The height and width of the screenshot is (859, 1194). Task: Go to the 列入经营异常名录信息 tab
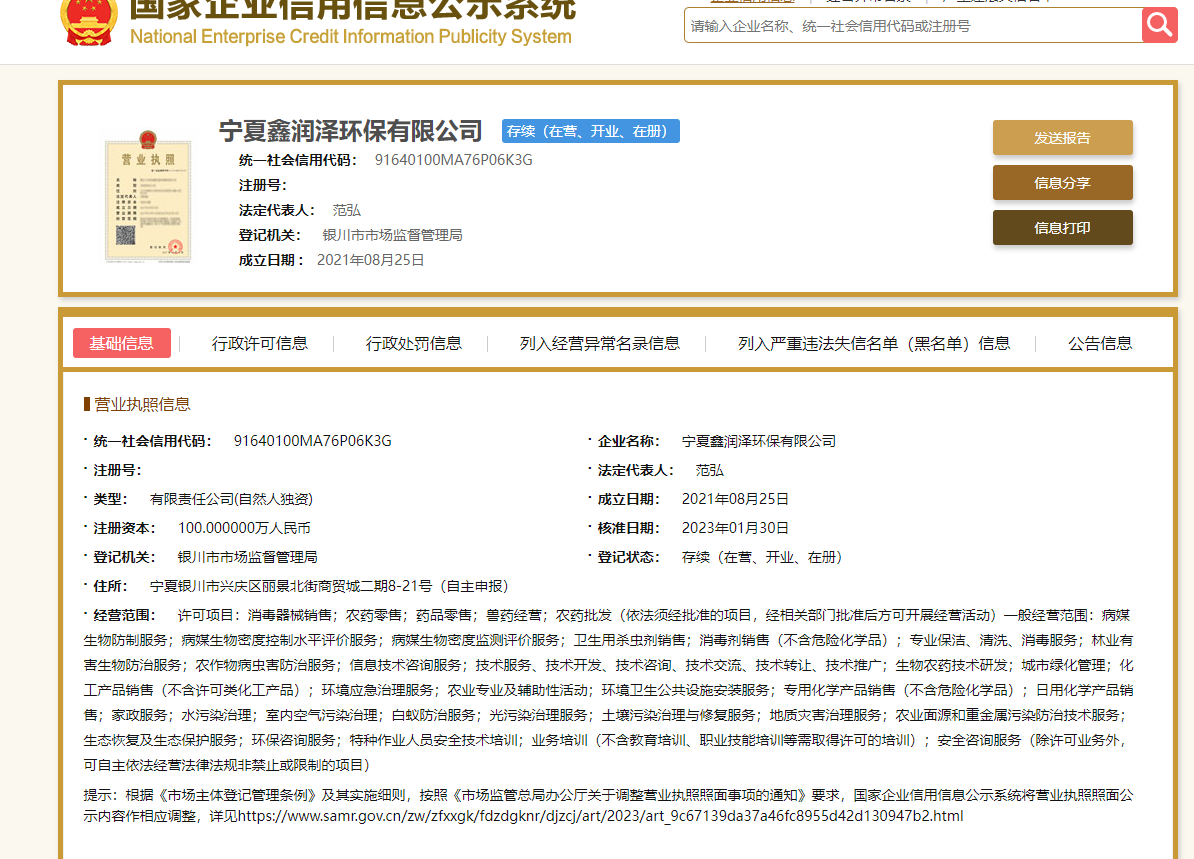(x=599, y=343)
